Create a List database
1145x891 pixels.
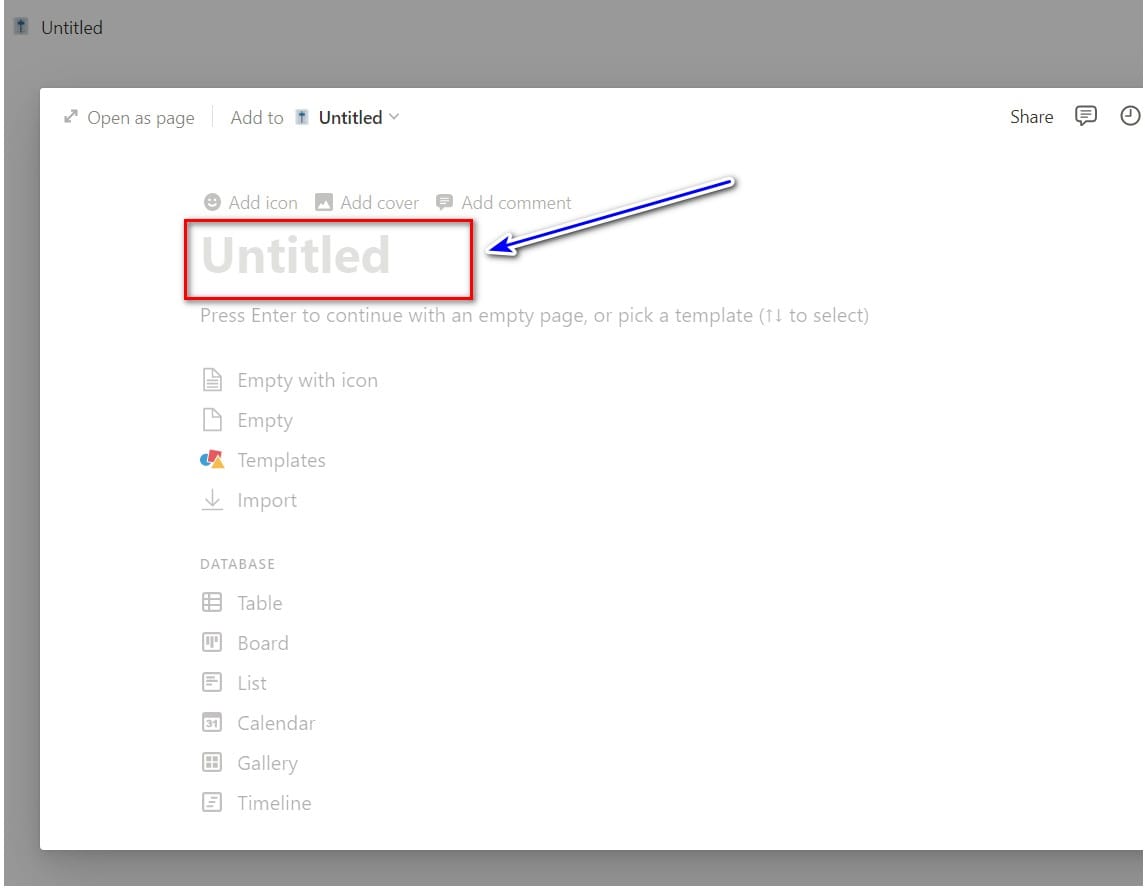pos(234,683)
